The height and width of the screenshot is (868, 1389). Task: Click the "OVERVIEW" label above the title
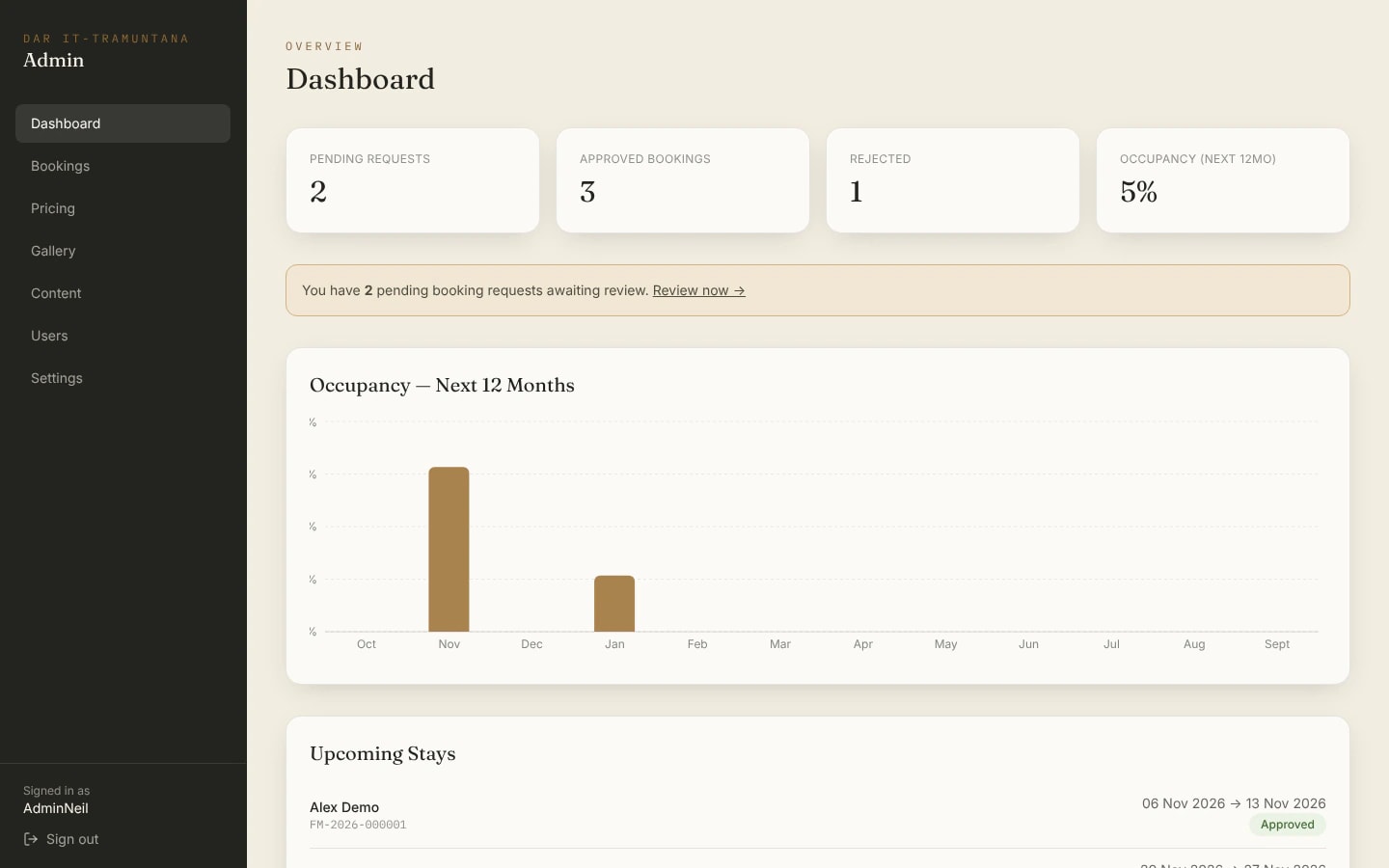pos(324,46)
